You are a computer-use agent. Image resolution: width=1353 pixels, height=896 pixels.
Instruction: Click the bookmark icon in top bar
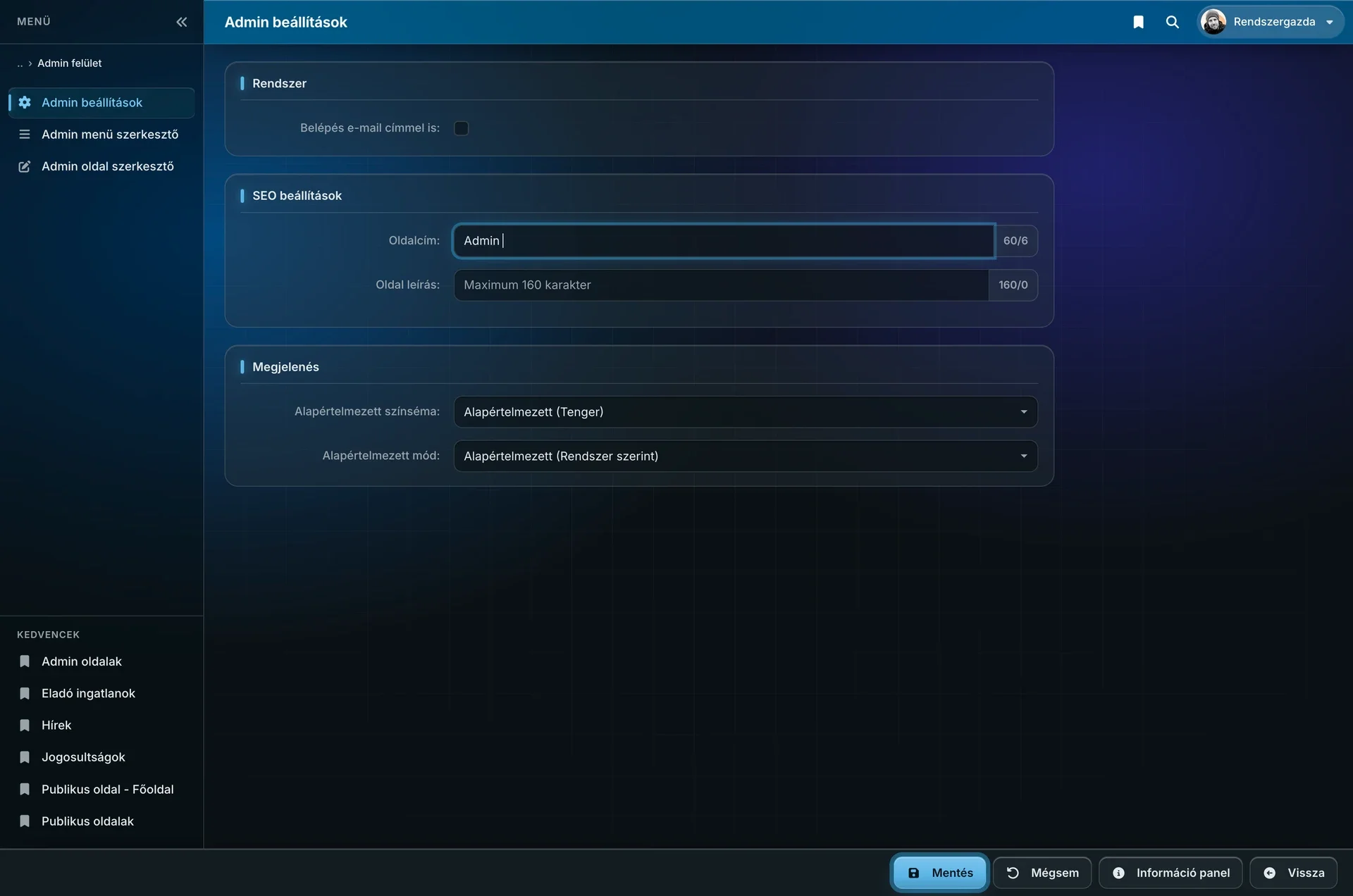1138,22
